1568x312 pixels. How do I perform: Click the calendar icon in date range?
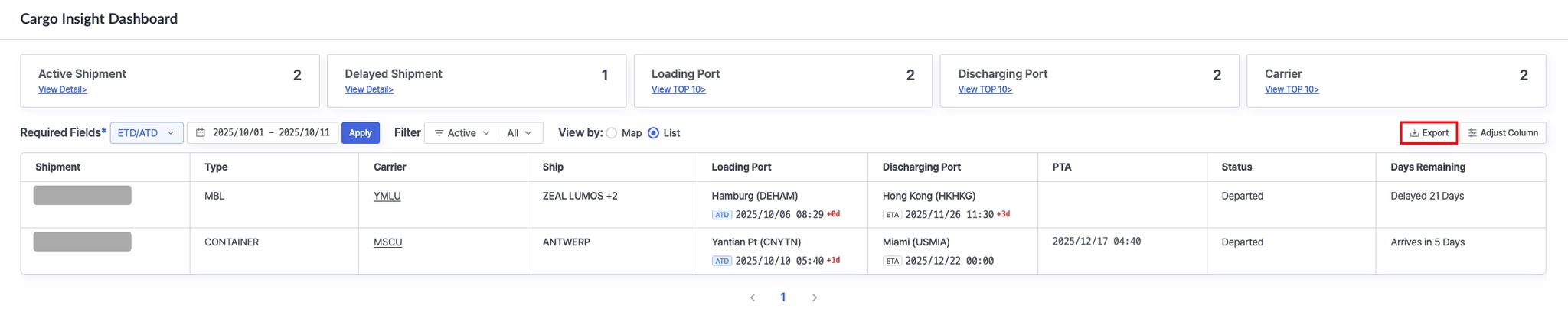coord(201,133)
